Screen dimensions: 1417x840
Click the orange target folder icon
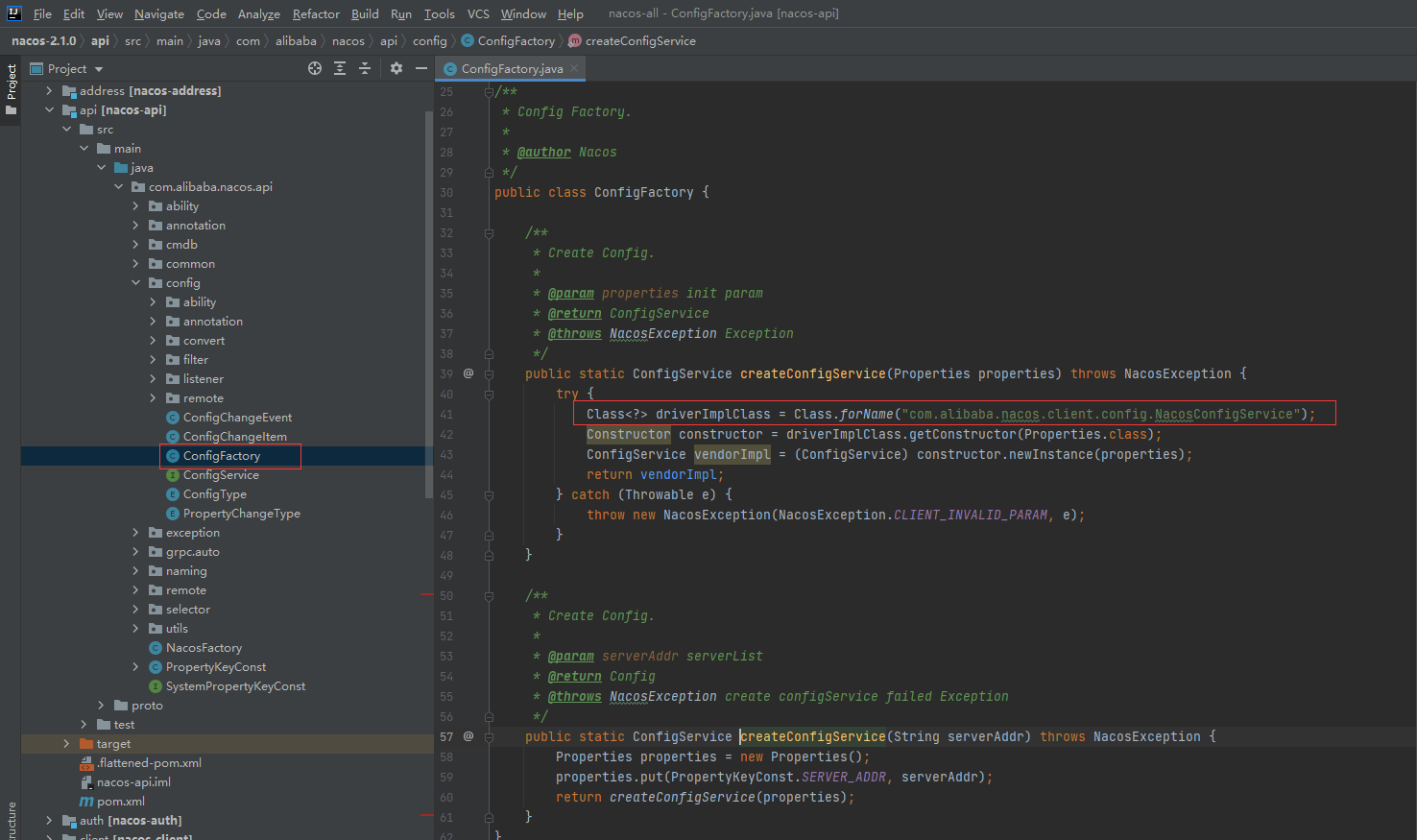coord(86,744)
